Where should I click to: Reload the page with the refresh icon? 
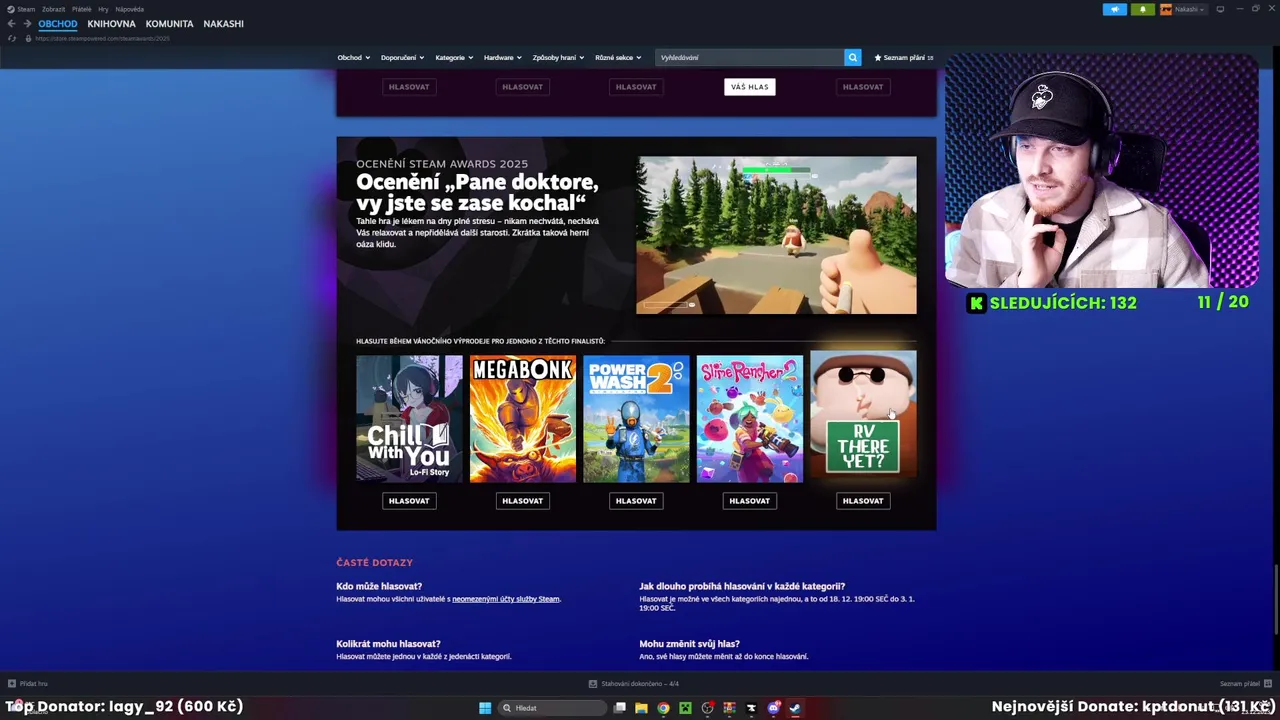tap(12, 38)
